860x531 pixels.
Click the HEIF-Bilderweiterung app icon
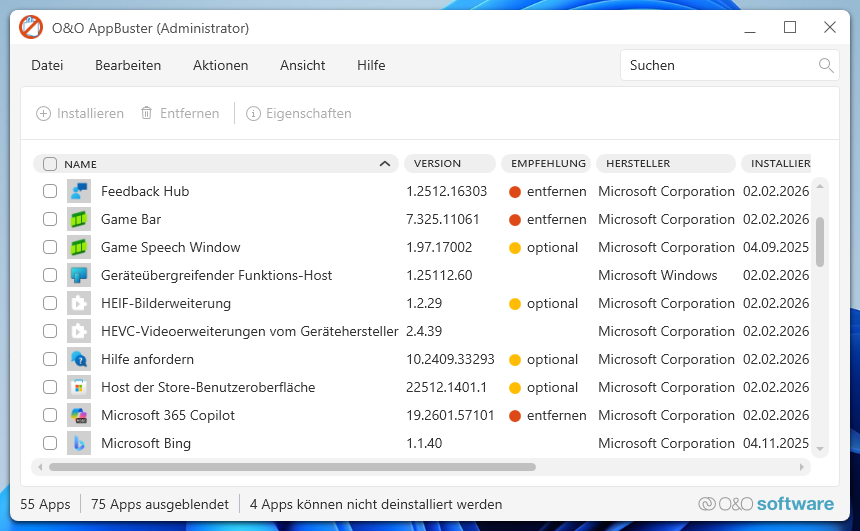79,303
